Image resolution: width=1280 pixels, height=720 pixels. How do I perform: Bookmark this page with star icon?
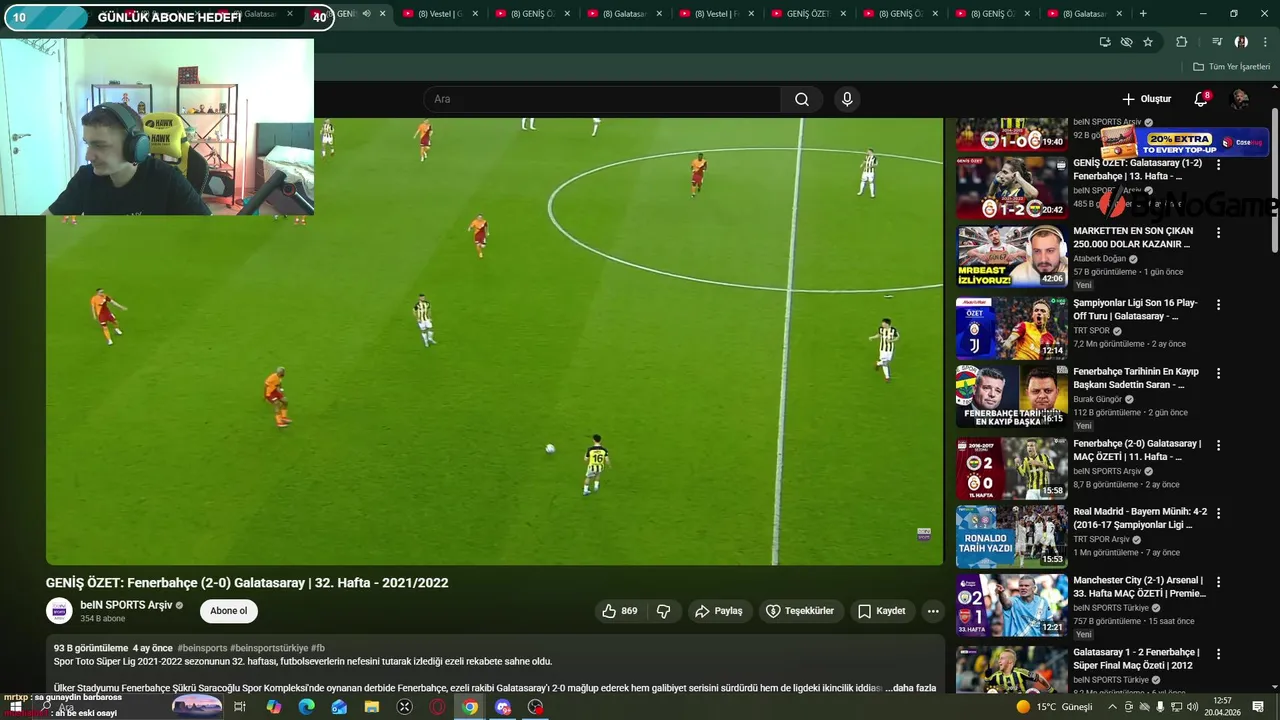coord(1148,42)
